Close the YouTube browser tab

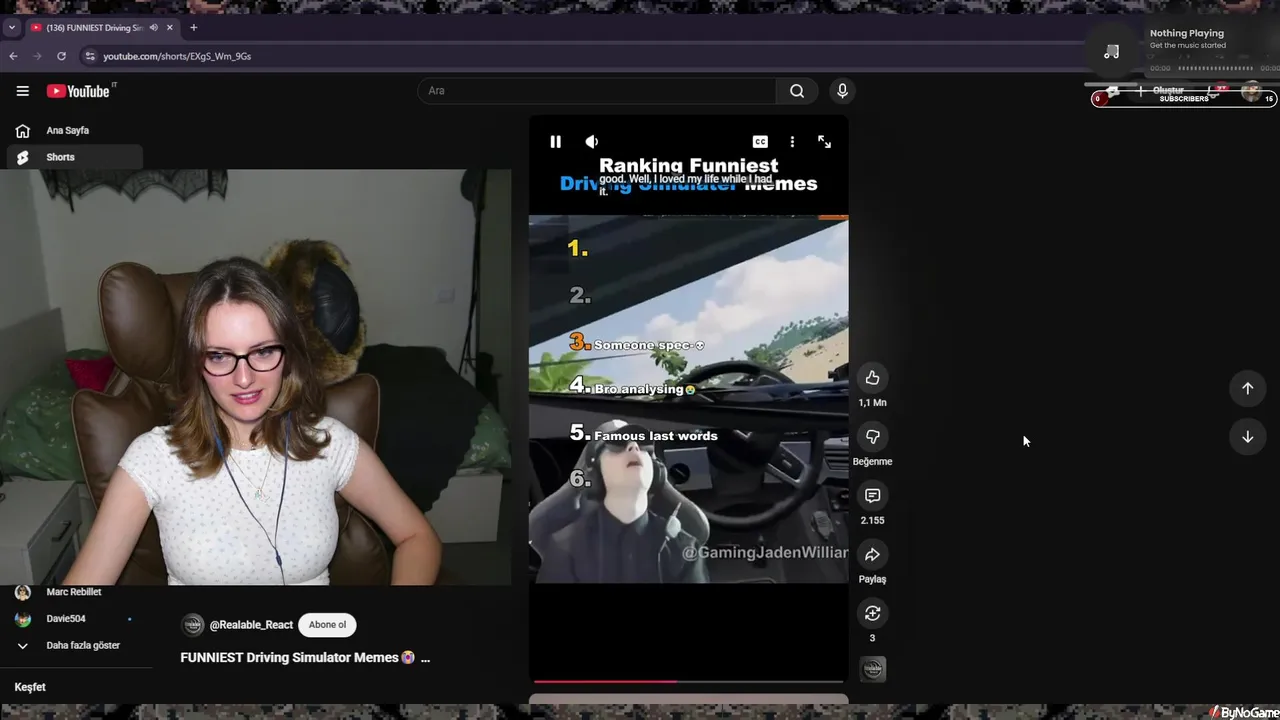[x=169, y=27]
